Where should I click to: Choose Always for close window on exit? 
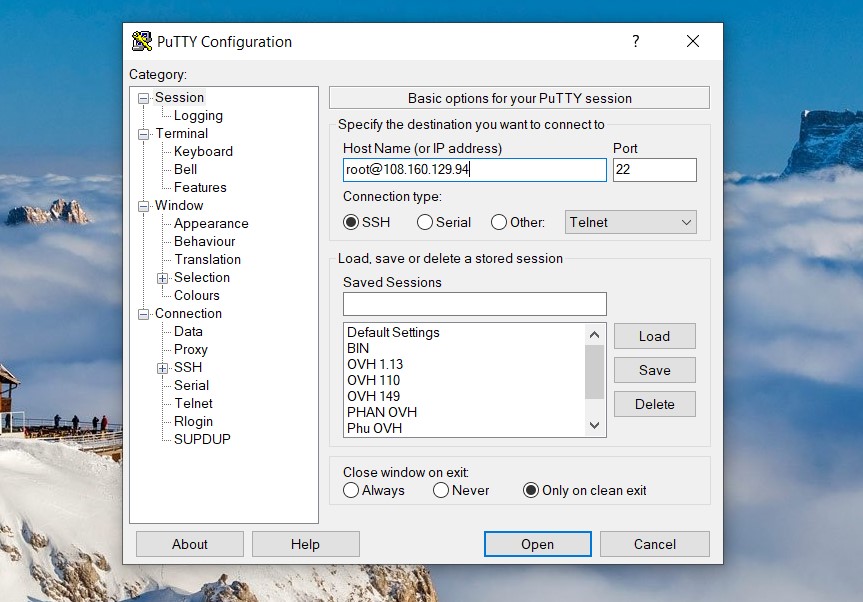coord(351,490)
